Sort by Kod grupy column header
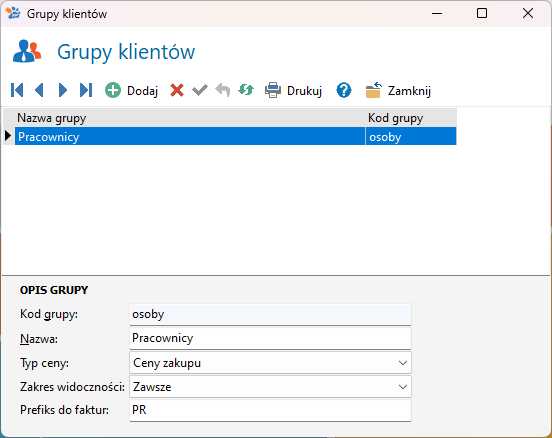Image resolution: width=552 pixels, height=438 pixels. click(411, 118)
